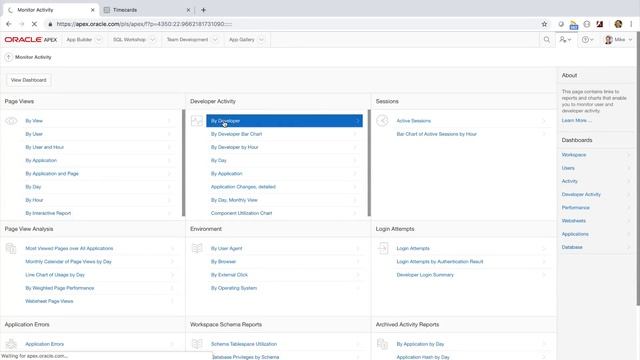Open App Builder menu tab
The height and width of the screenshot is (360, 640).
pyautogui.click(x=79, y=40)
